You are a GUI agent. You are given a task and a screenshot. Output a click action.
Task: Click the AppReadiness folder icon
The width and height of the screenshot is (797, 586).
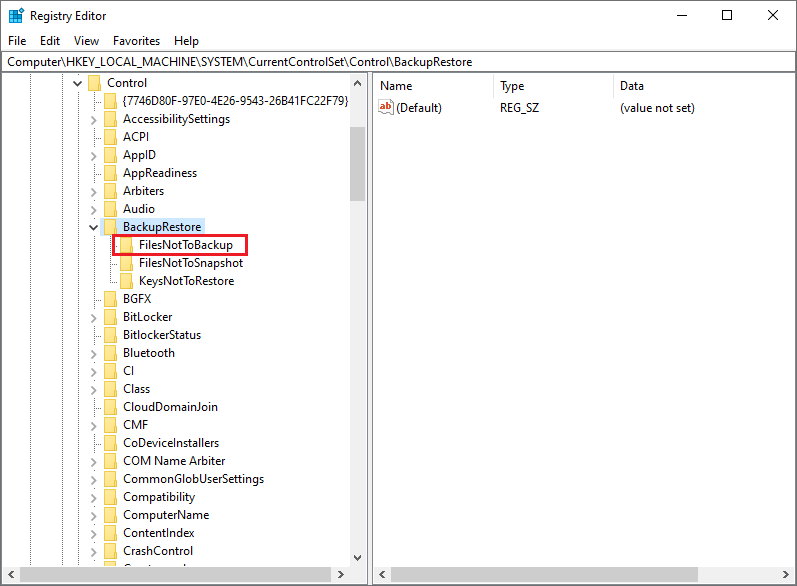[x=110, y=173]
